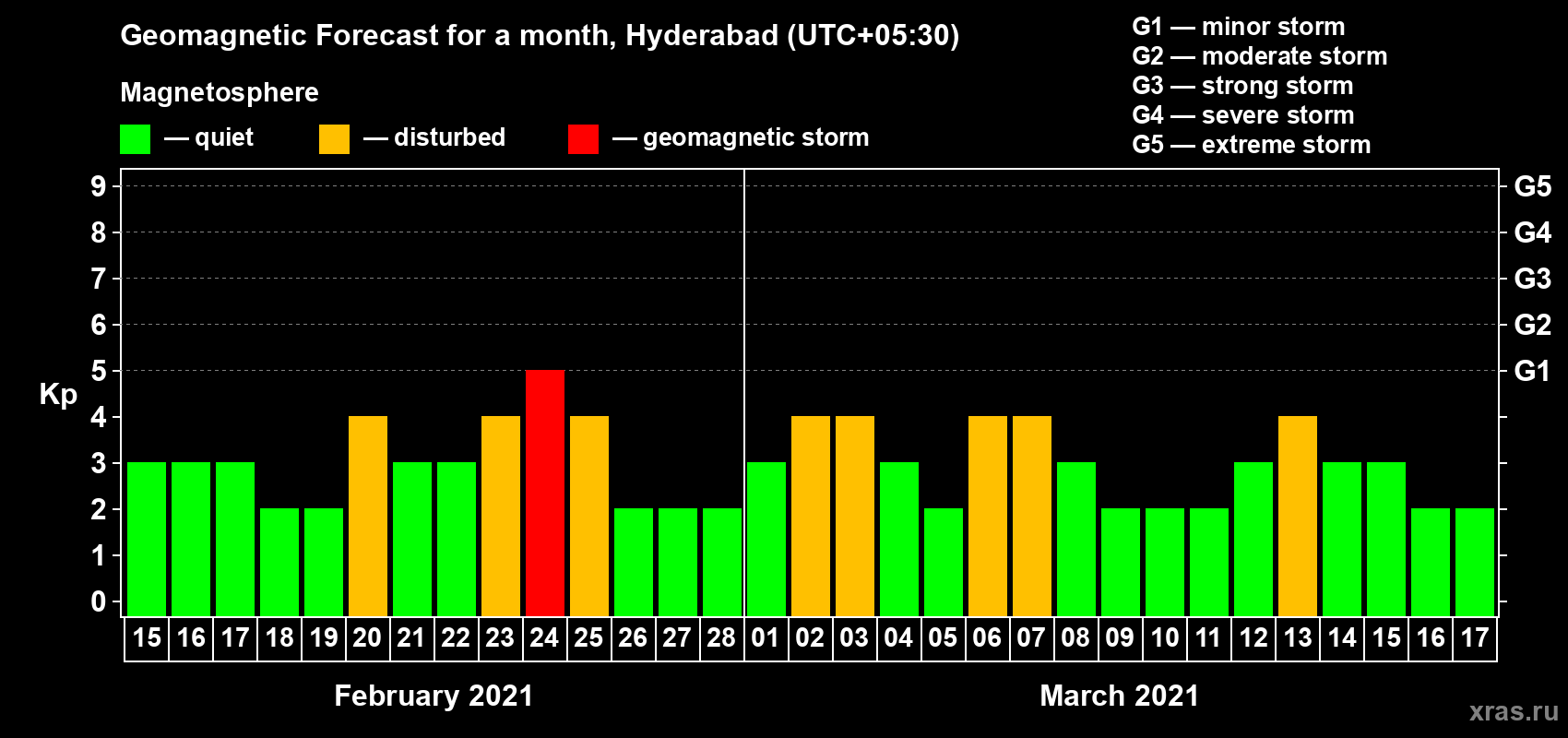
Task: Click the green bar for February 28
Action: tap(722, 562)
